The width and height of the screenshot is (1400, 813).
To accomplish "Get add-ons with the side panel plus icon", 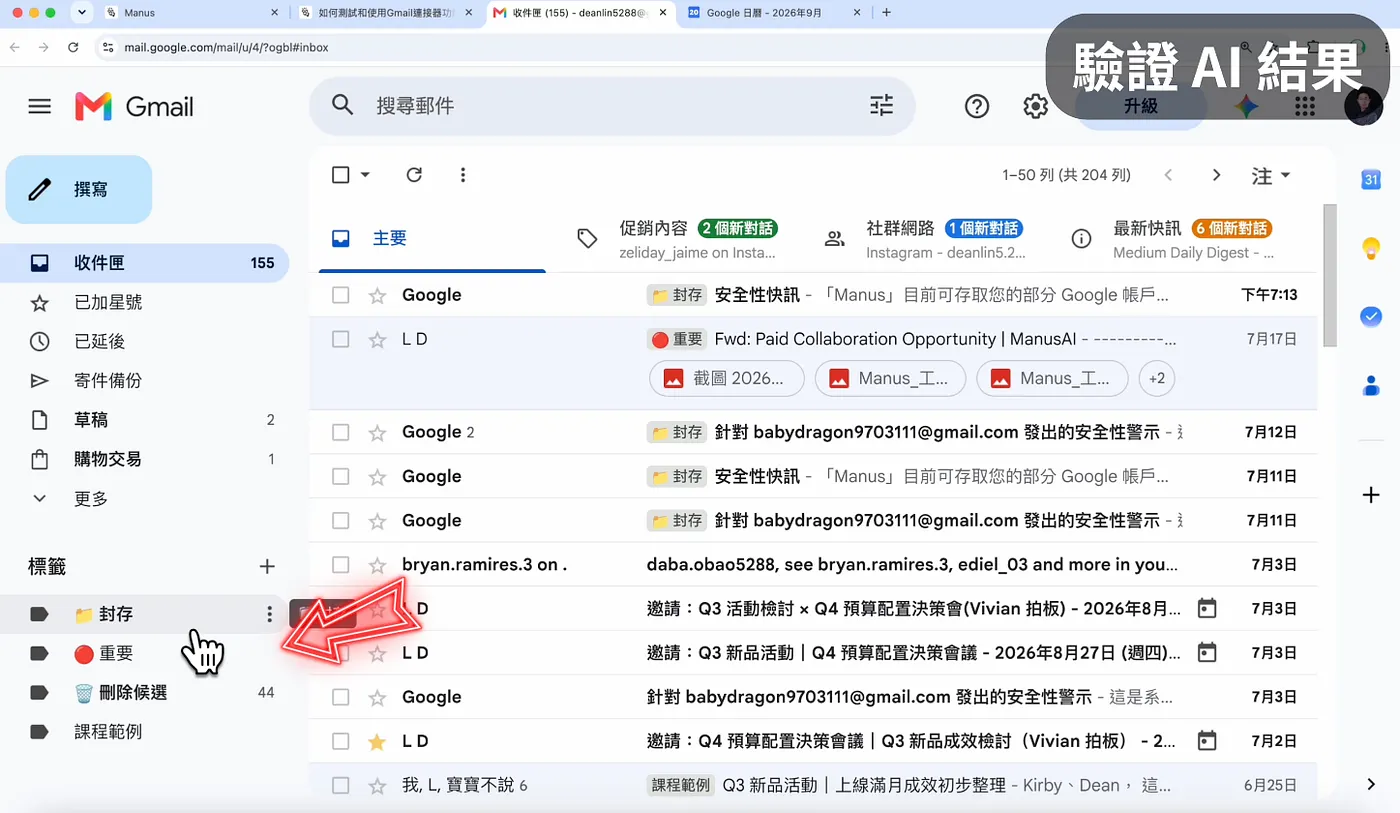I will [1371, 495].
